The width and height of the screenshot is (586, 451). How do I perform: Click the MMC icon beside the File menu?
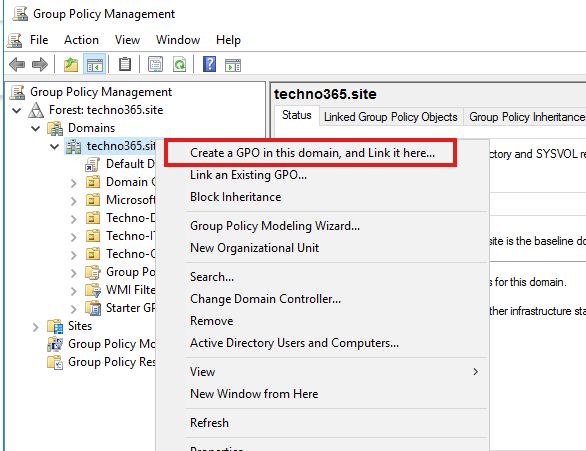(15, 40)
